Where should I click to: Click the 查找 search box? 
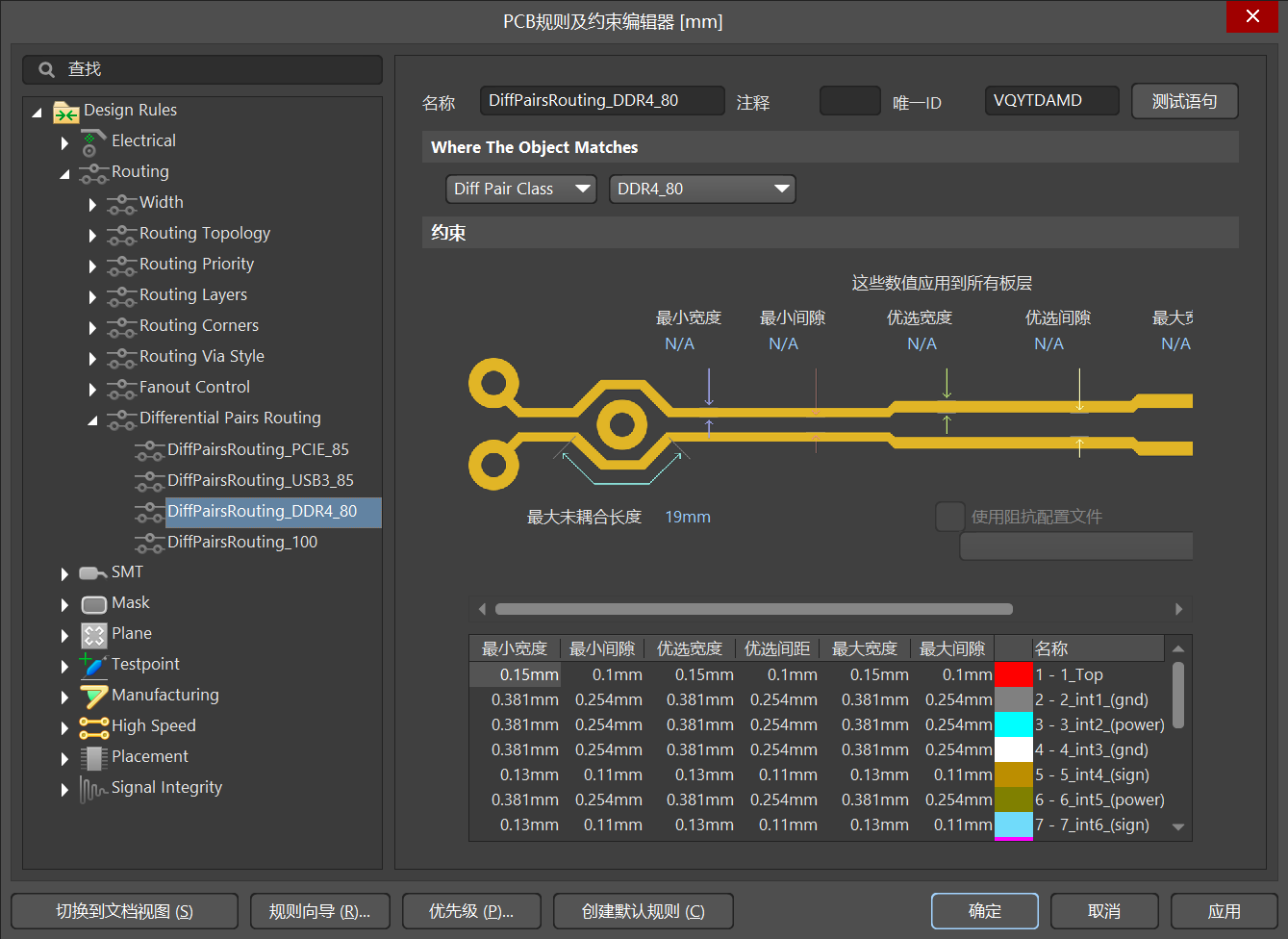[202, 69]
